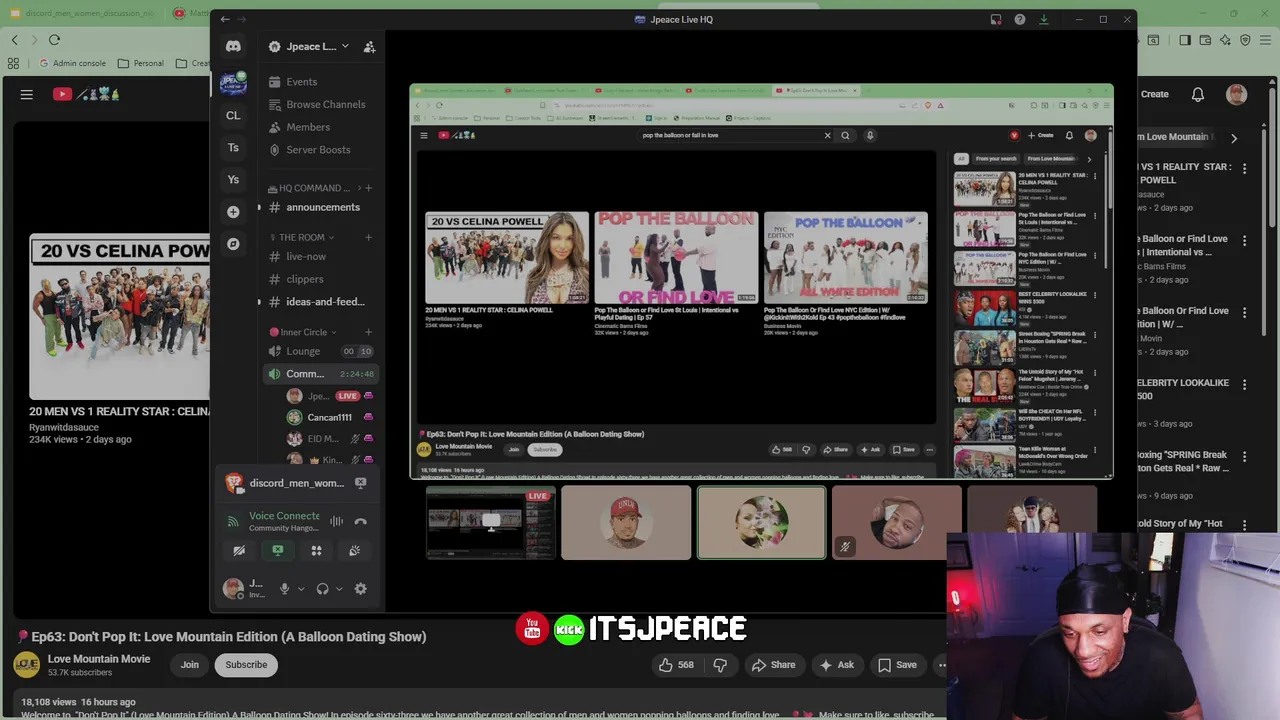Click the Ask button under video
The height and width of the screenshot is (720, 1280).
pyautogui.click(x=836, y=665)
